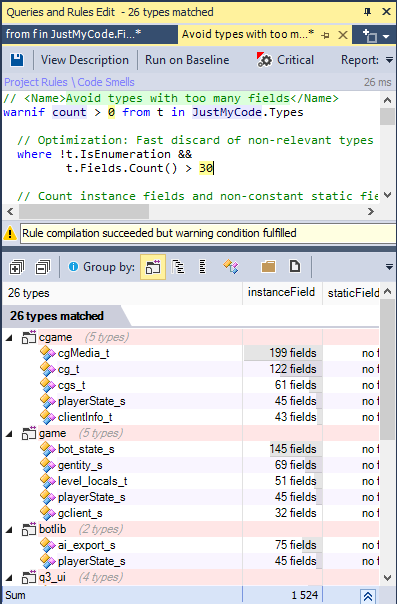Click the '75 fields' cell
This screenshot has width=397, height=604.
click(x=283, y=545)
